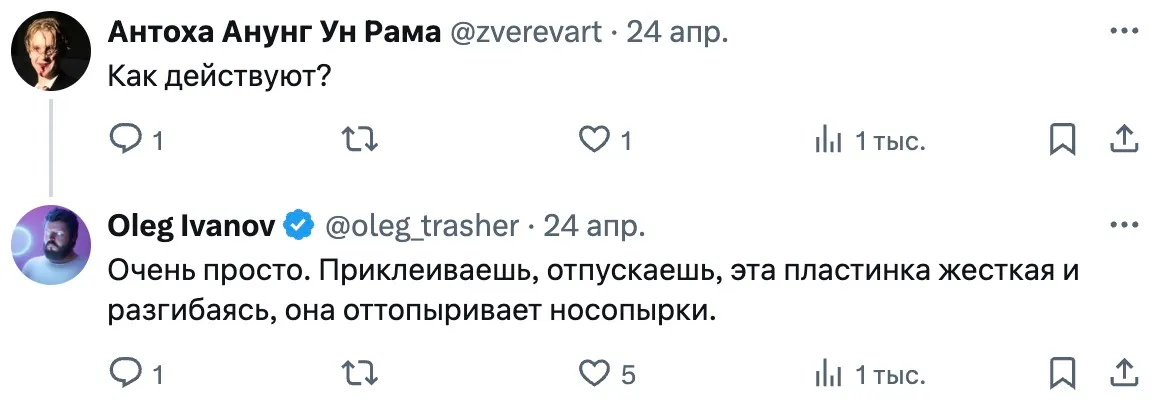This screenshot has height=410, width=1168.
Task: Like Антоха's "Как действуют?" tweet
Action: coord(596,140)
